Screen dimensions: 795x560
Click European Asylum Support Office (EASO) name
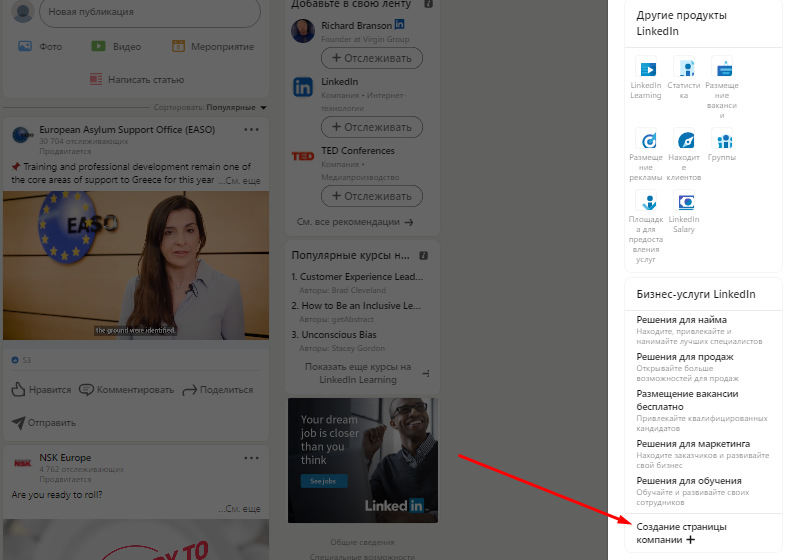127,130
